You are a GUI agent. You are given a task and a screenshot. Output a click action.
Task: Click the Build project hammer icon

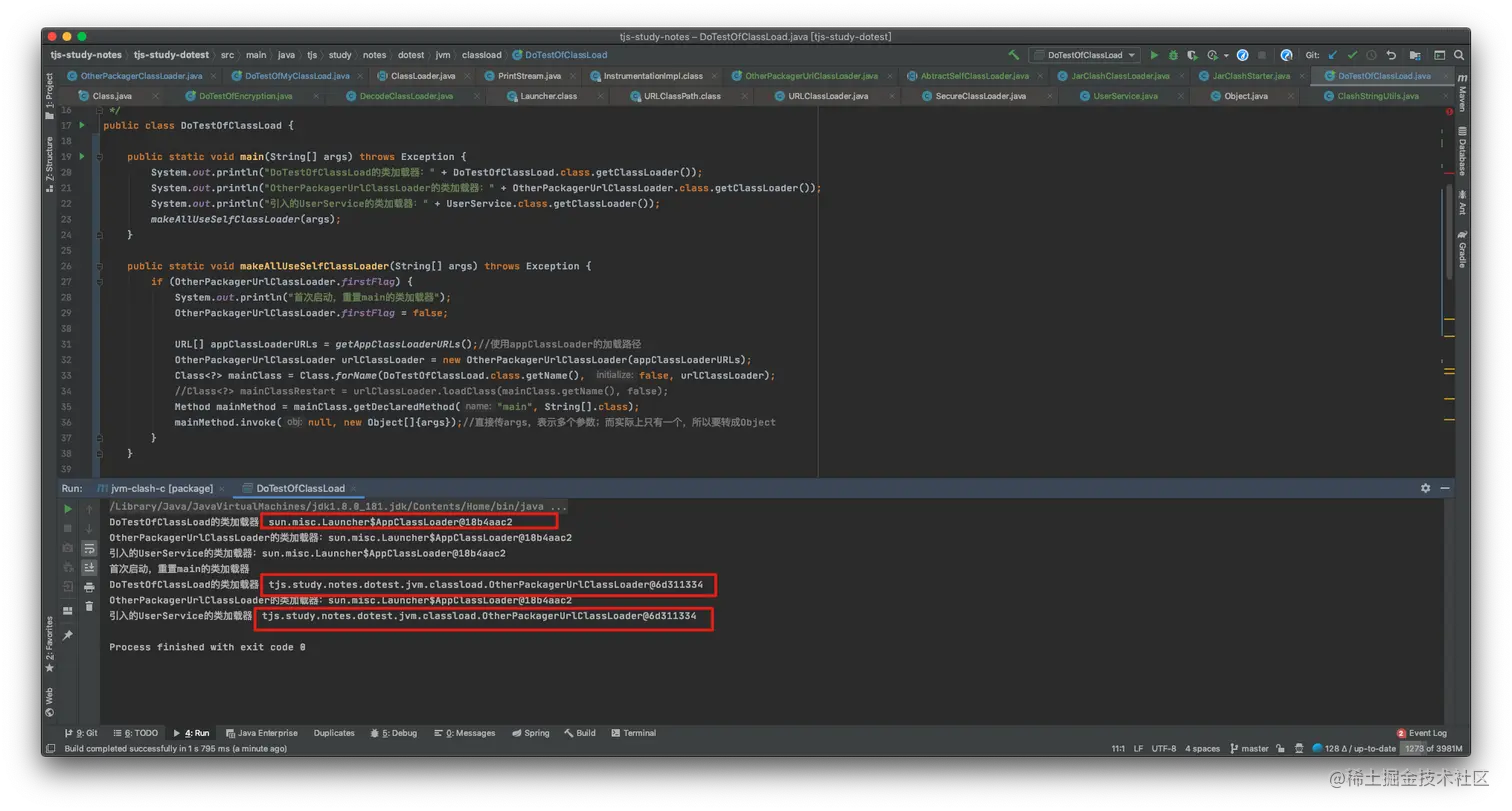1014,55
